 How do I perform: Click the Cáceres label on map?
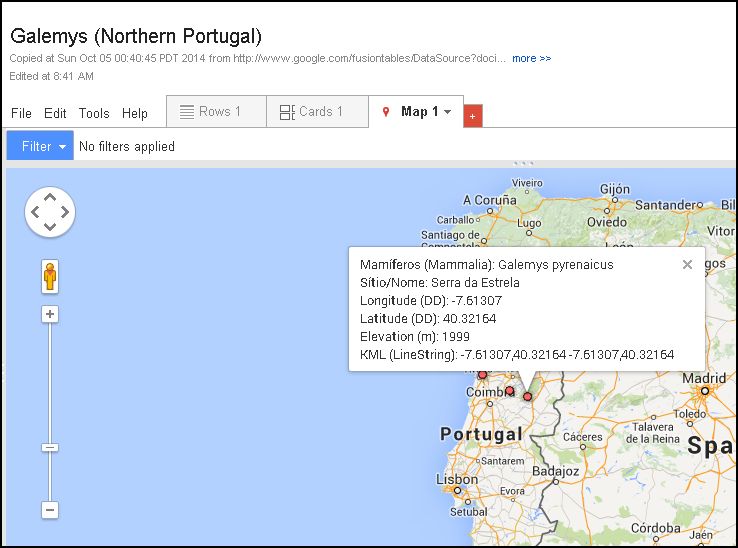583,437
